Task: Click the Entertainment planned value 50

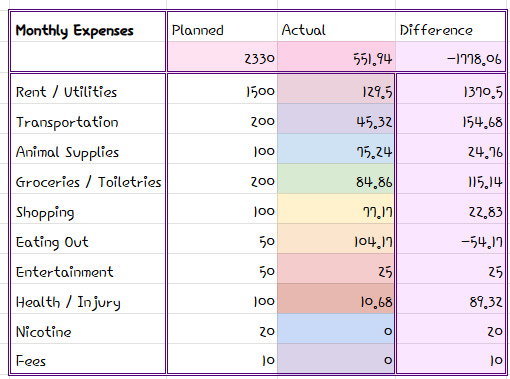Action: click(x=222, y=269)
